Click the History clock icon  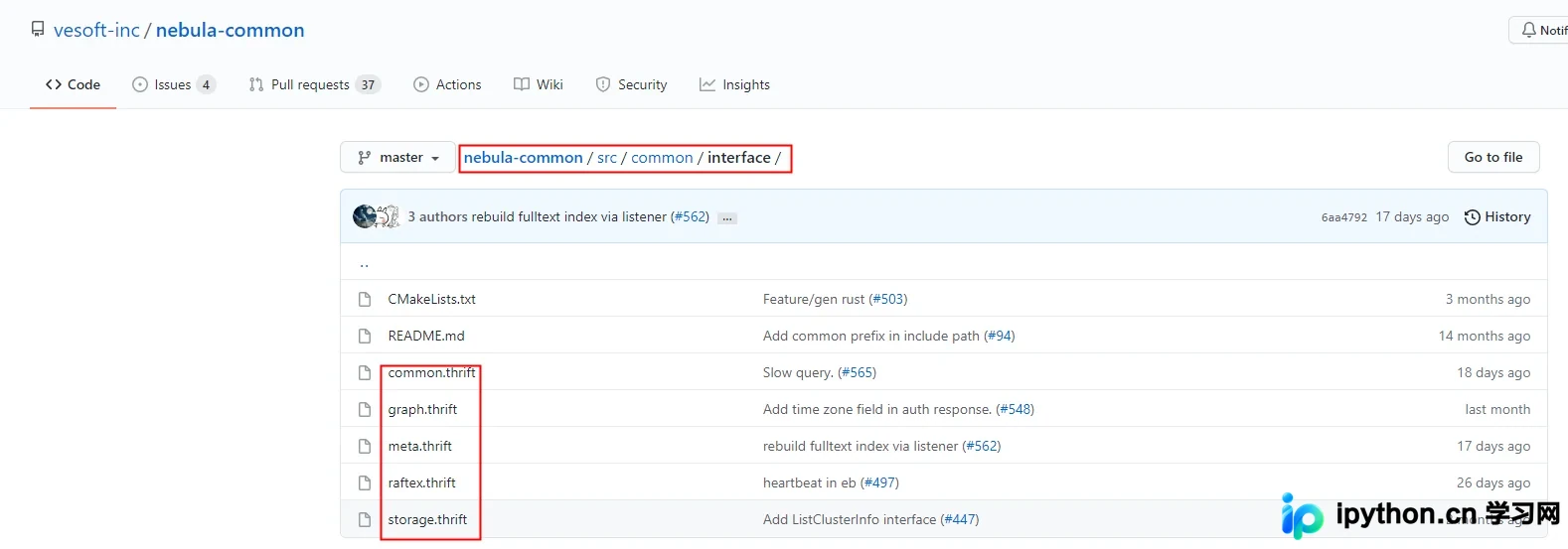click(1472, 216)
